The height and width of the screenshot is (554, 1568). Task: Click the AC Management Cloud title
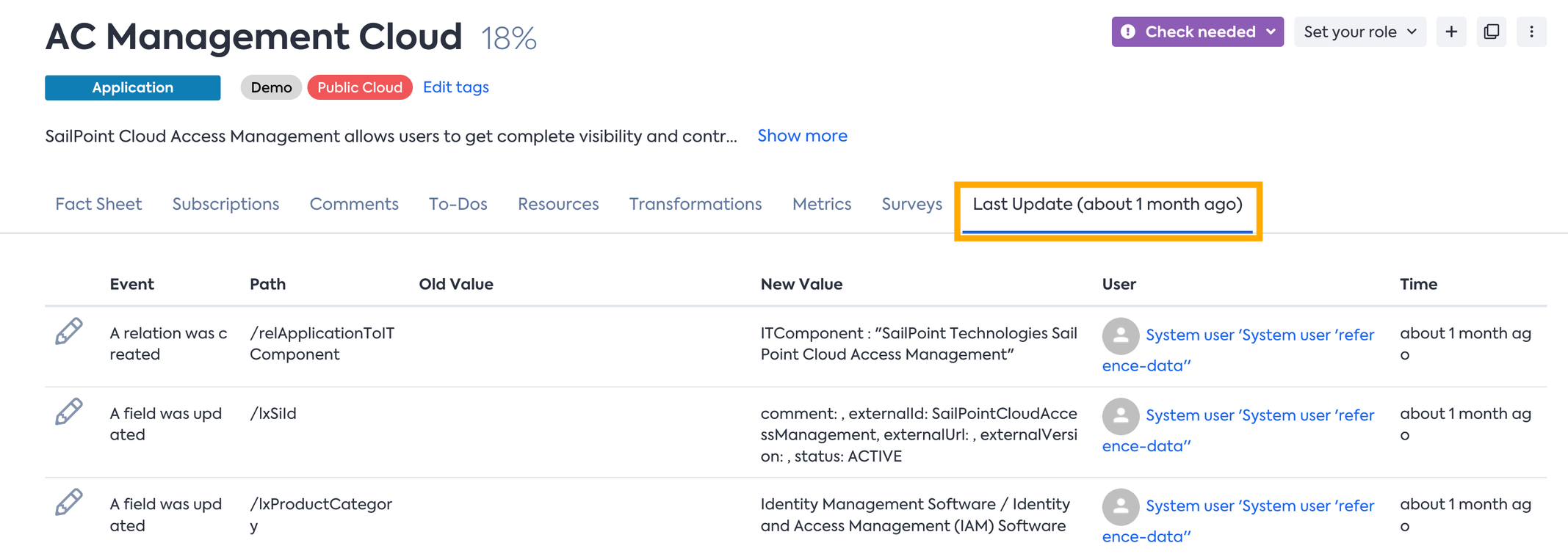[x=253, y=36]
